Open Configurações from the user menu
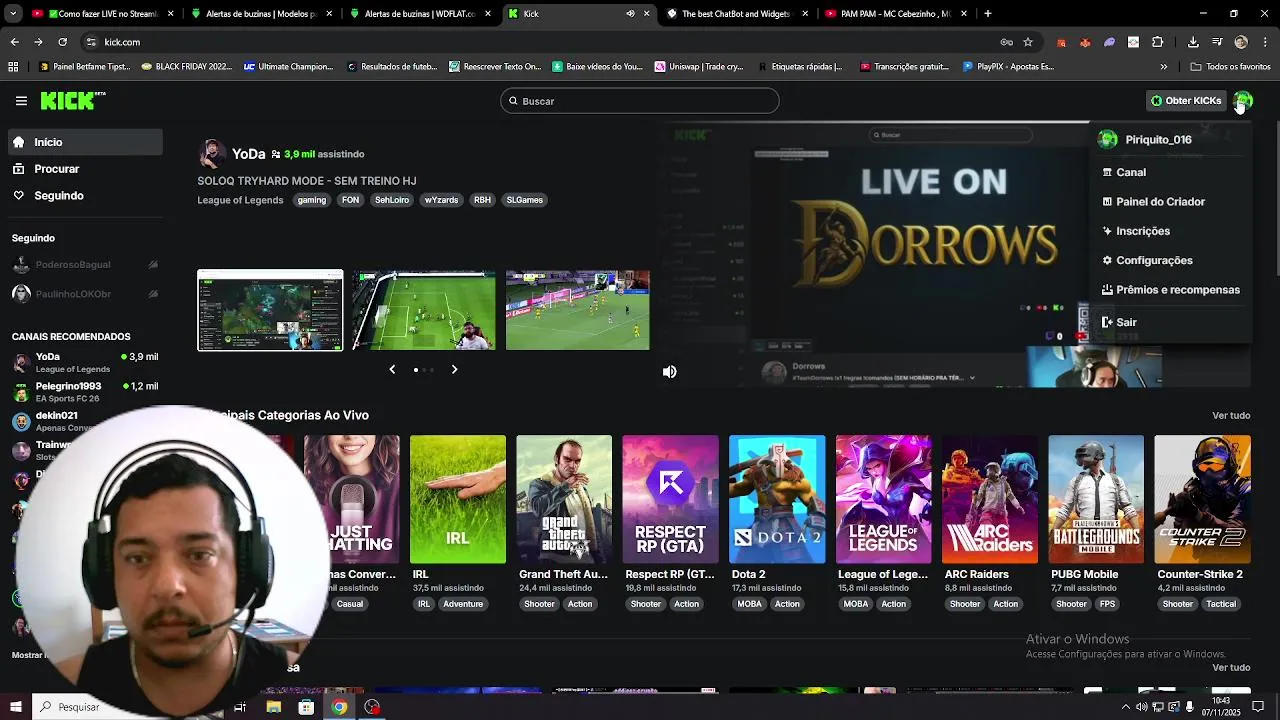Image resolution: width=1280 pixels, height=720 pixels. pos(1170,260)
